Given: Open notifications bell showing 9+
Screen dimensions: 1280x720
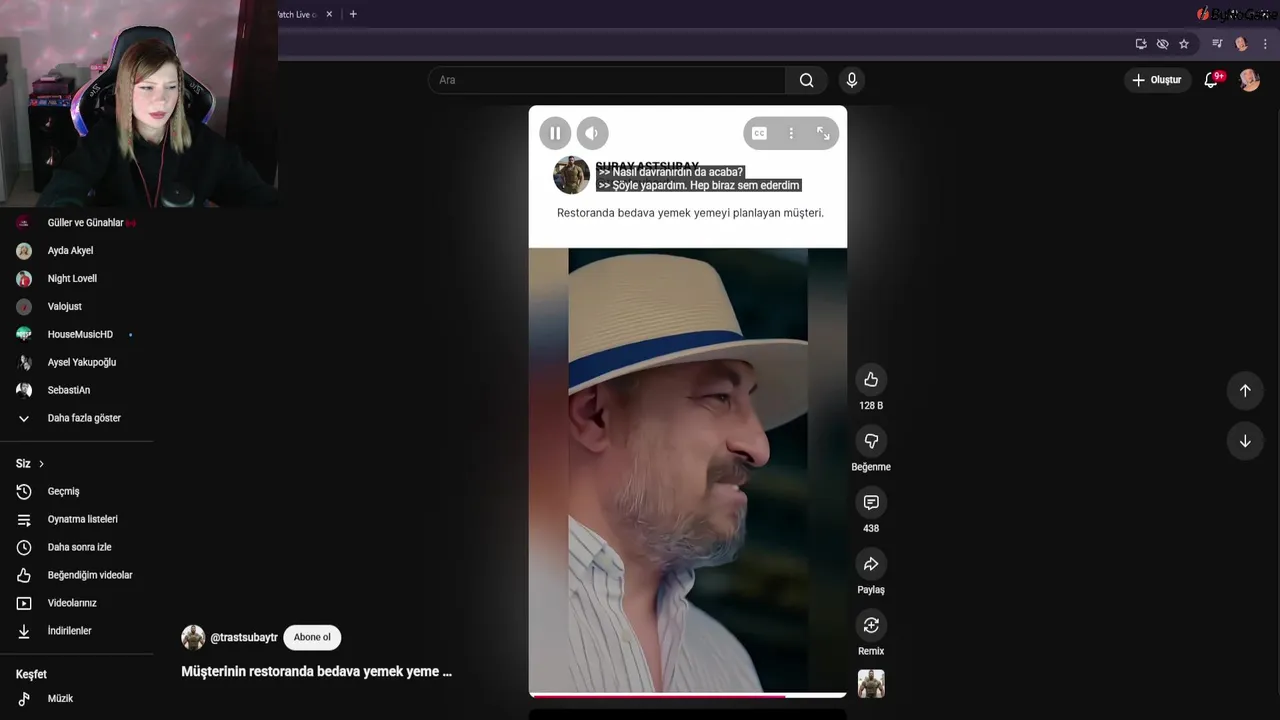Looking at the screenshot, I should click(x=1211, y=80).
